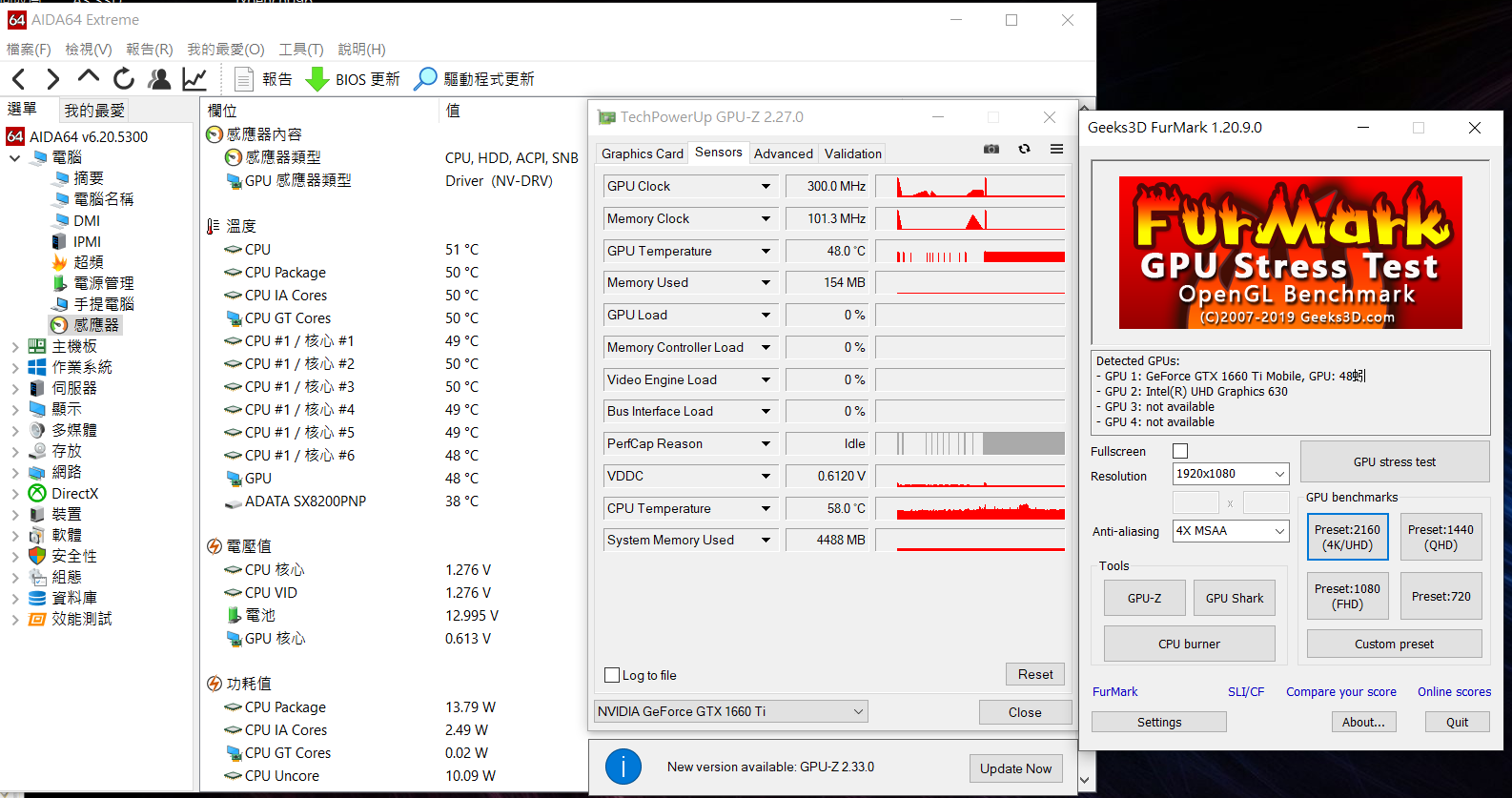The width and height of the screenshot is (1512, 798).
Task: Toggle the FurMark Fullscreen checkbox
Action: click(1180, 451)
